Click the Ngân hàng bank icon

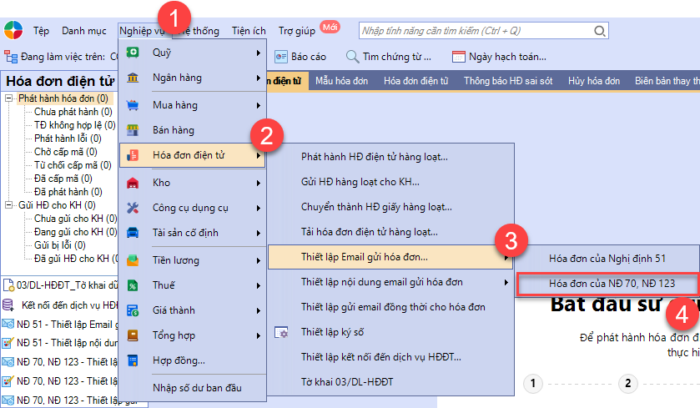pos(133,78)
